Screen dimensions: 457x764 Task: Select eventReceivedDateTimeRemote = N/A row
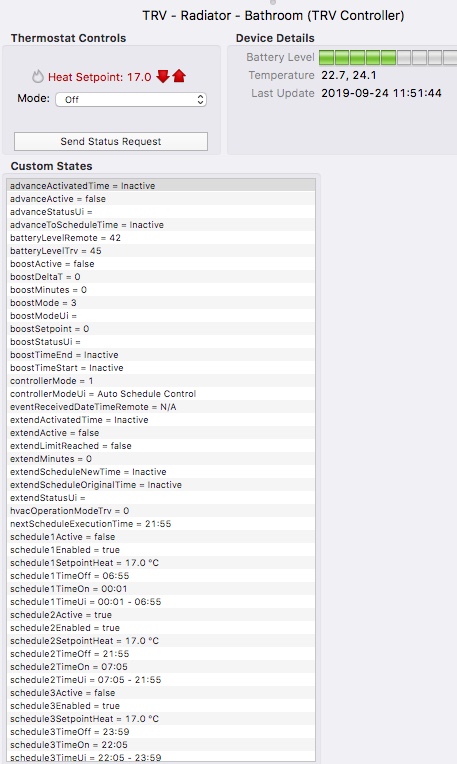pyautogui.click(x=161, y=406)
